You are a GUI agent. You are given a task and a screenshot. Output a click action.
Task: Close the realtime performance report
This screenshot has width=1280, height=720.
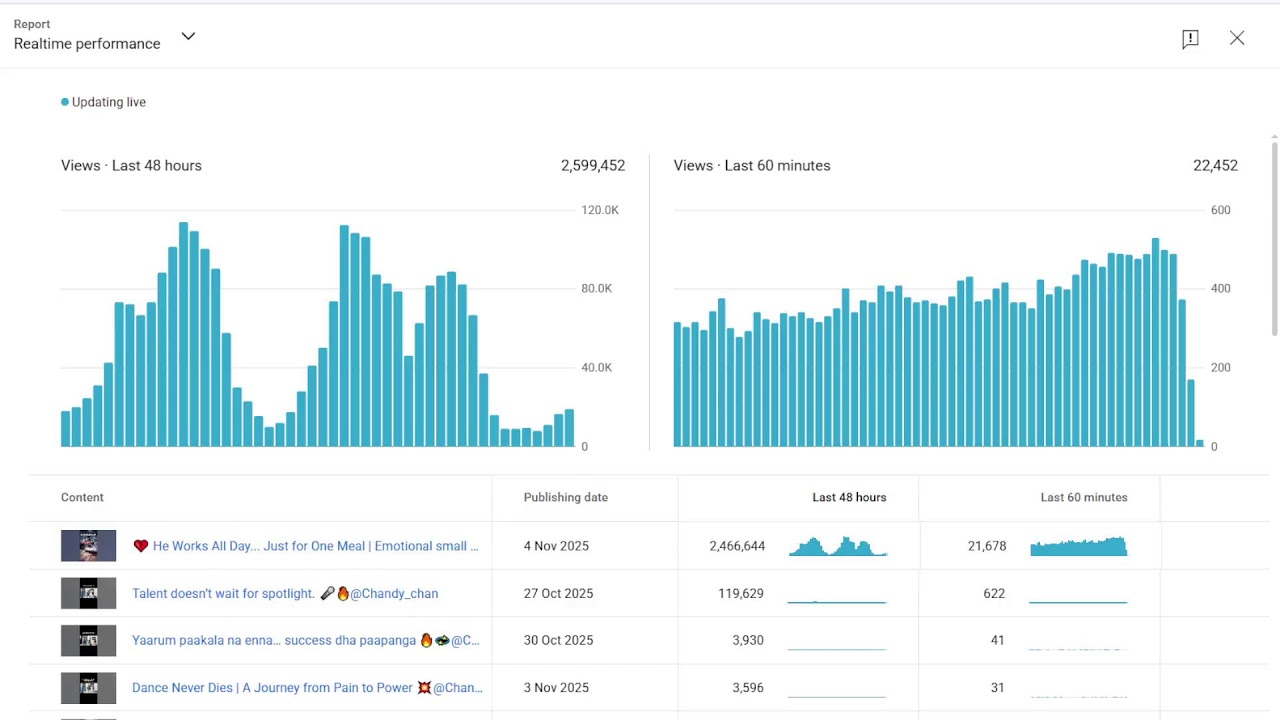[1237, 38]
